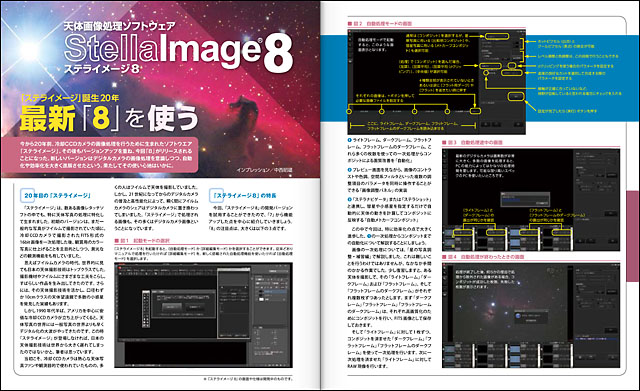Open the composite method dropdown atop Figure 2's panel
Screen dimensions: 640x391
click(496, 36)
